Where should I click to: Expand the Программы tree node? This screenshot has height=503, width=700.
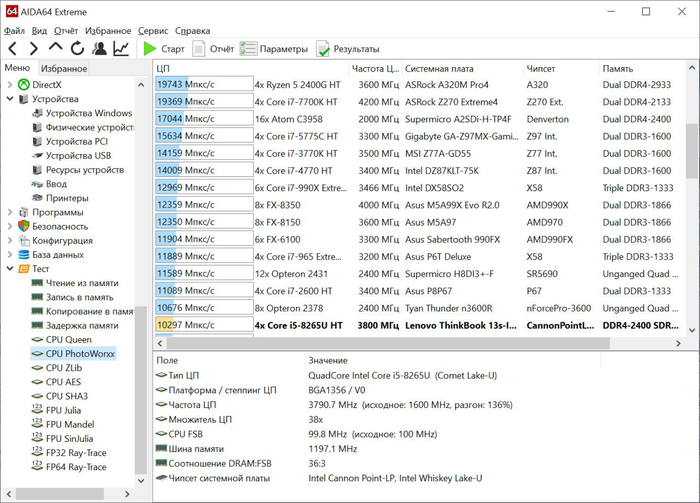click(x=10, y=212)
